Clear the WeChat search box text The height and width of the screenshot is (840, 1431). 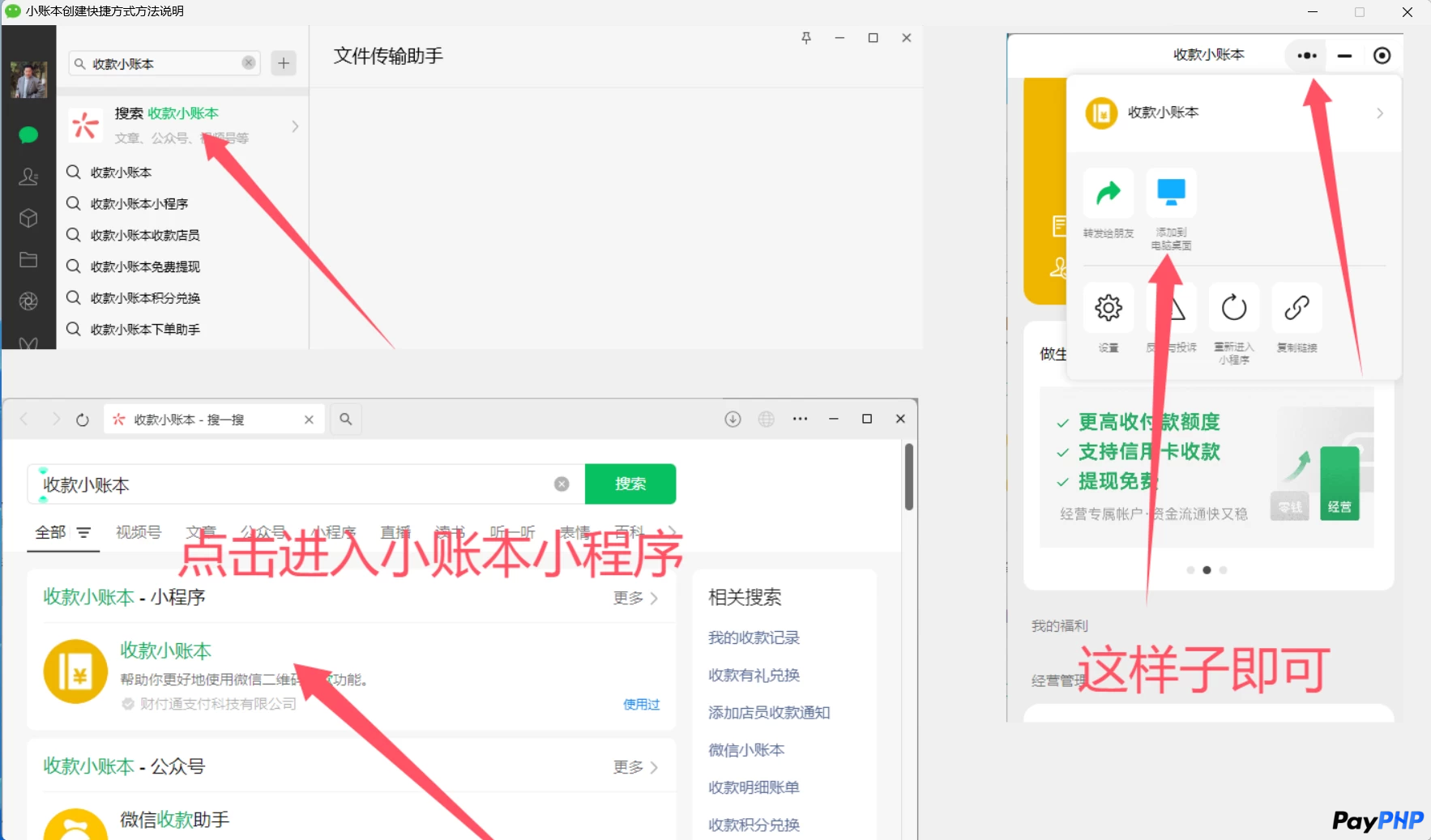coord(249,63)
